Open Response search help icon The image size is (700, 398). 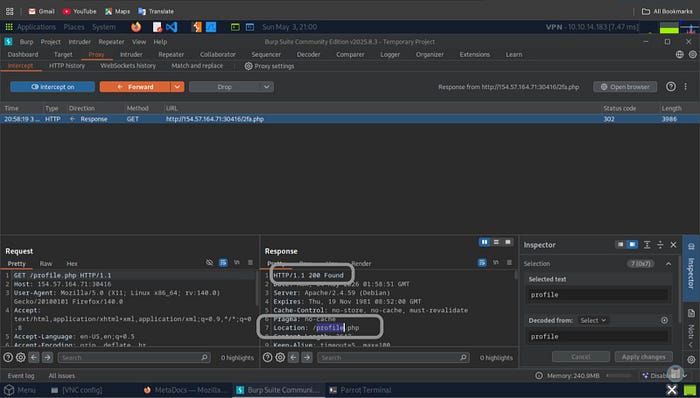point(267,357)
